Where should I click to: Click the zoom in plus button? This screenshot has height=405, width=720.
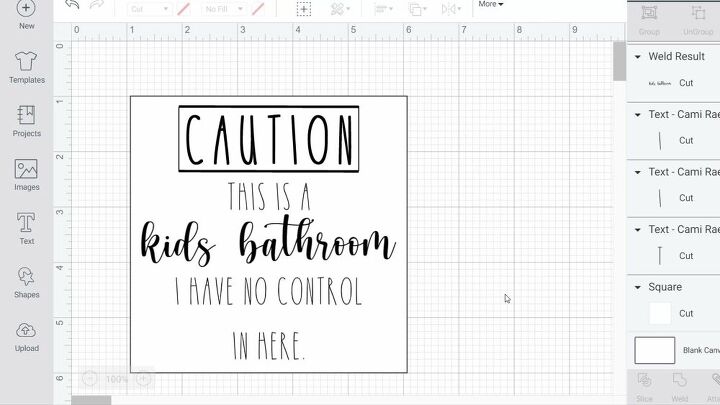(144, 379)
